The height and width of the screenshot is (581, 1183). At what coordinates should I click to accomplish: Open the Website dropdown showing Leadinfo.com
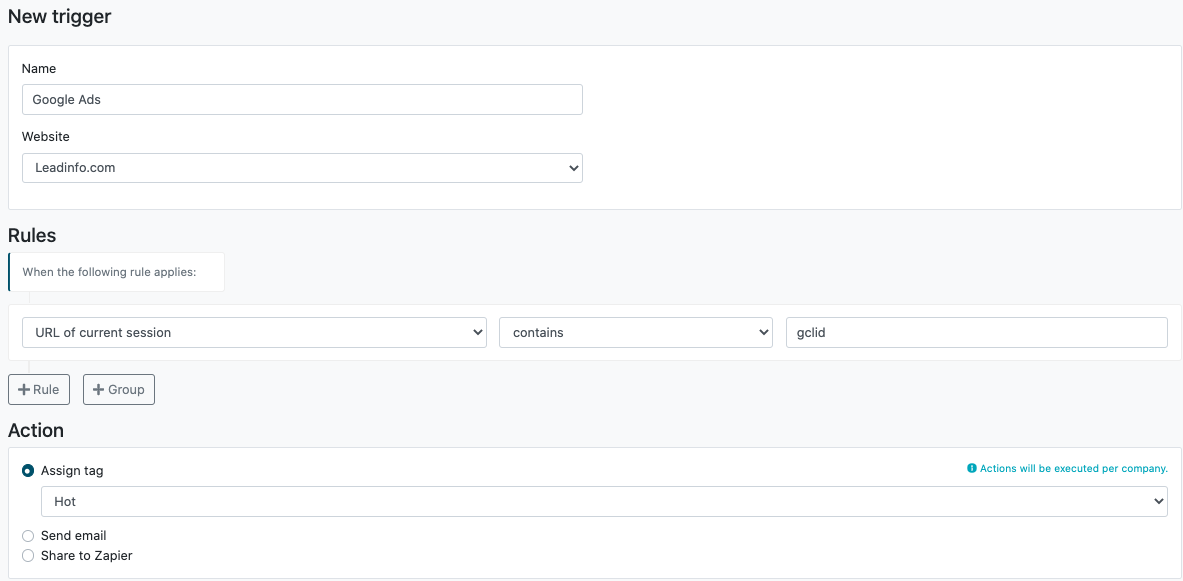(x=303, y=168)
